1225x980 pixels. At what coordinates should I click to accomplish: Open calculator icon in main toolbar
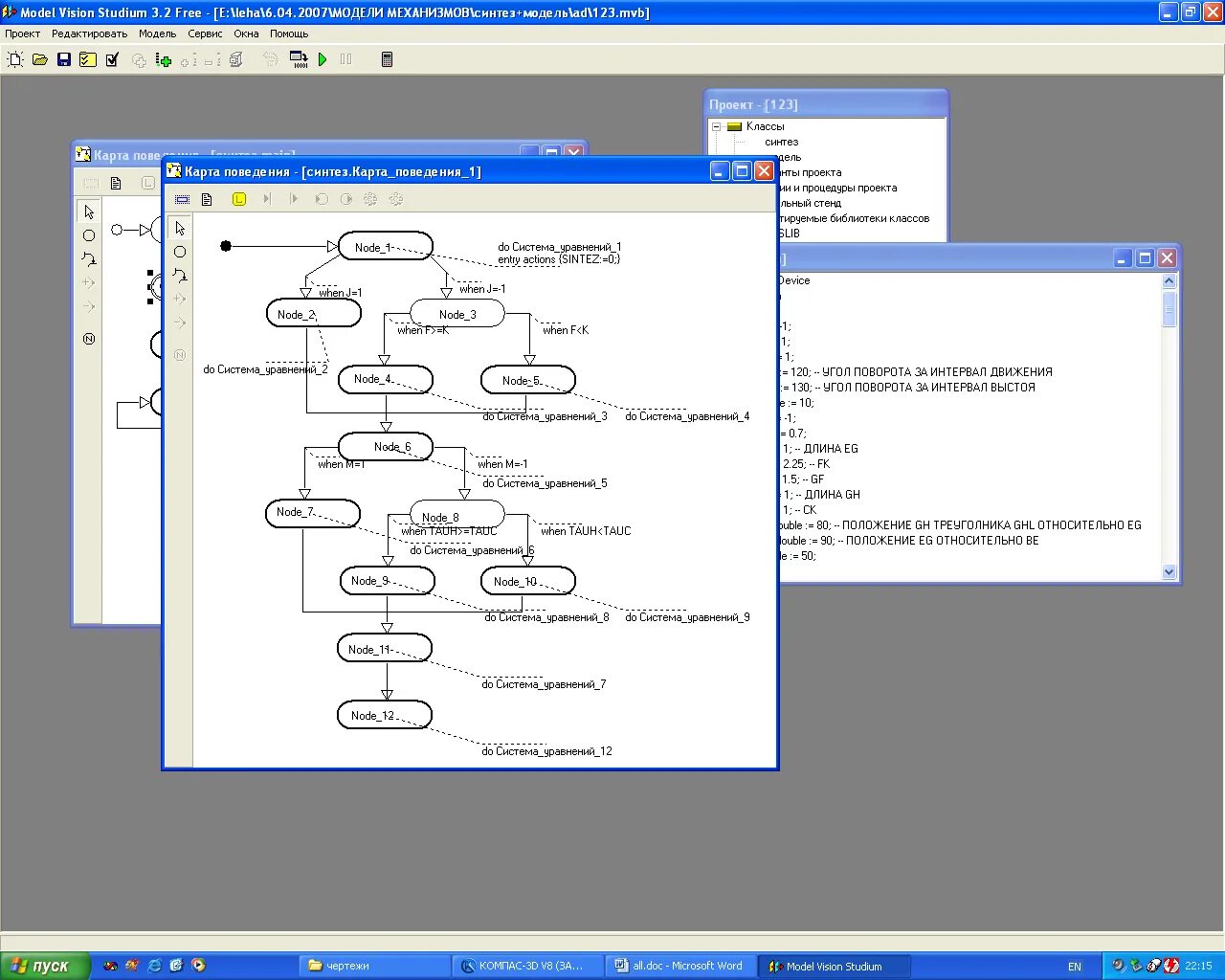pyautogui.click(x=387, y=59)
